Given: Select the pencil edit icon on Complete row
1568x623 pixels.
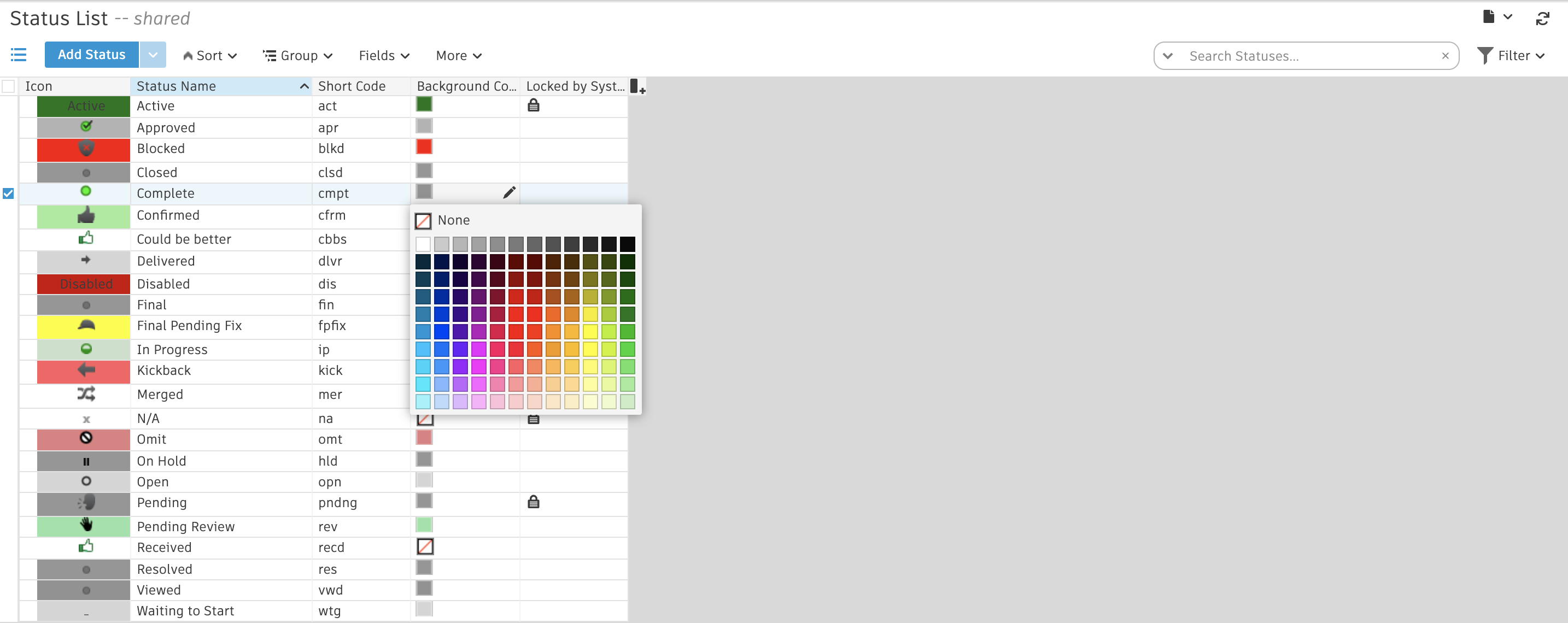Looking at the screenshot, I should click(x=510, y=192).
